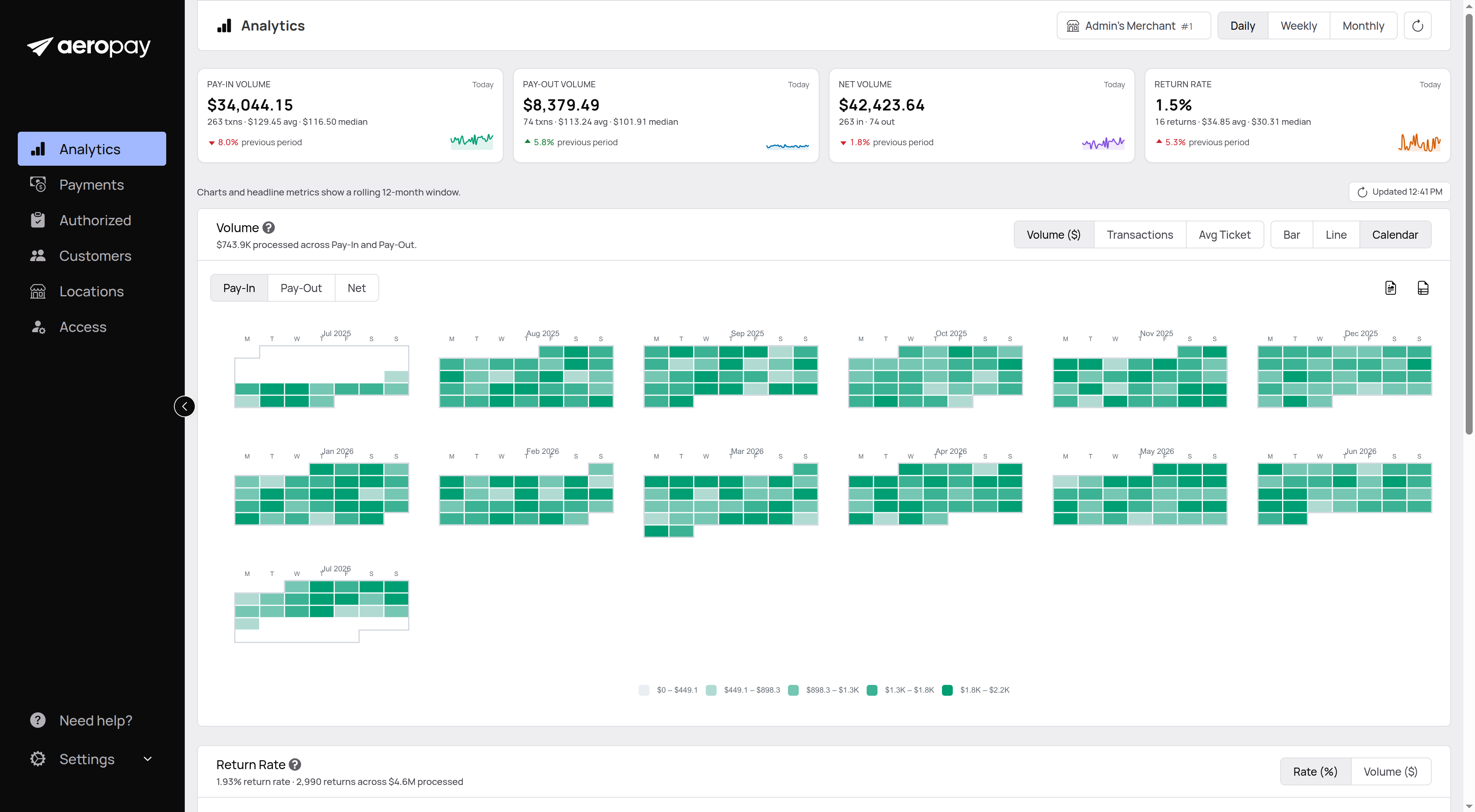This screenshot has height=812, width=1475.
Task: Export data with spreadsheet document icon
Action: coord(1423,288)
